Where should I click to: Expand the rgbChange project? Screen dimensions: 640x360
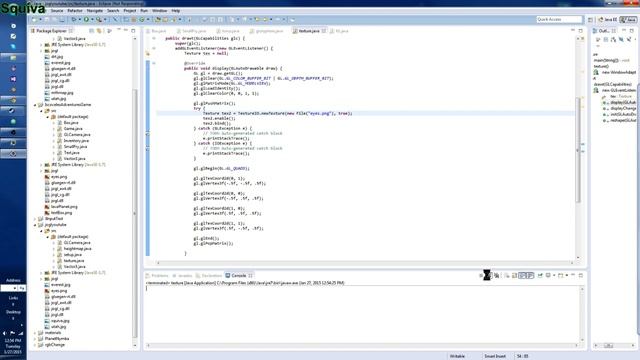(35, 345)
